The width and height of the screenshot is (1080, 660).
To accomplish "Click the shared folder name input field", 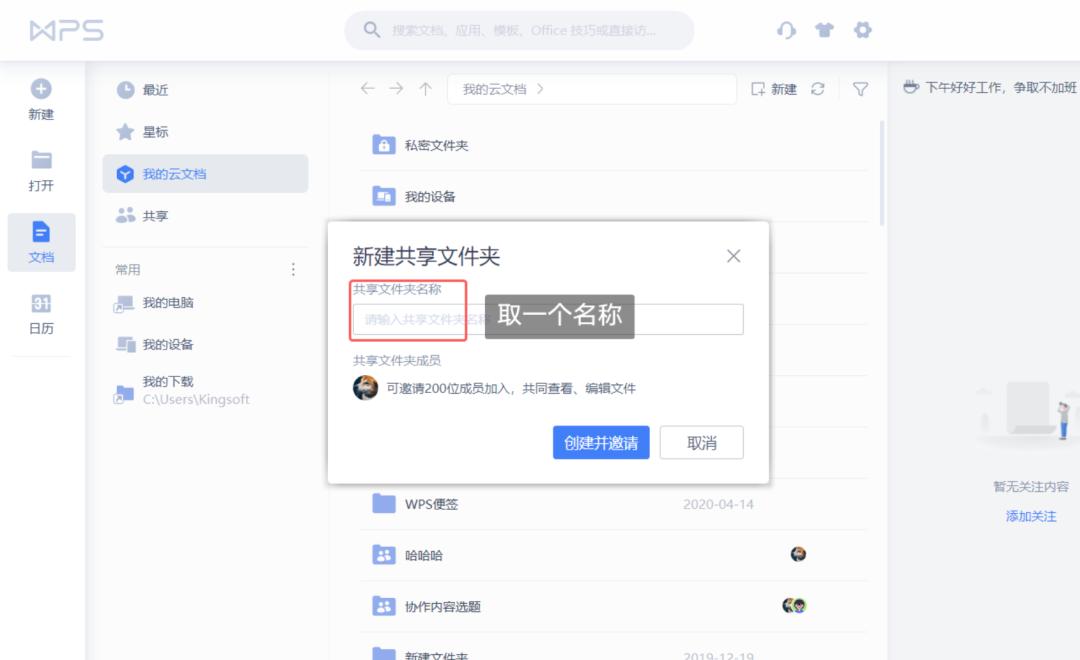I will [420, 320].
